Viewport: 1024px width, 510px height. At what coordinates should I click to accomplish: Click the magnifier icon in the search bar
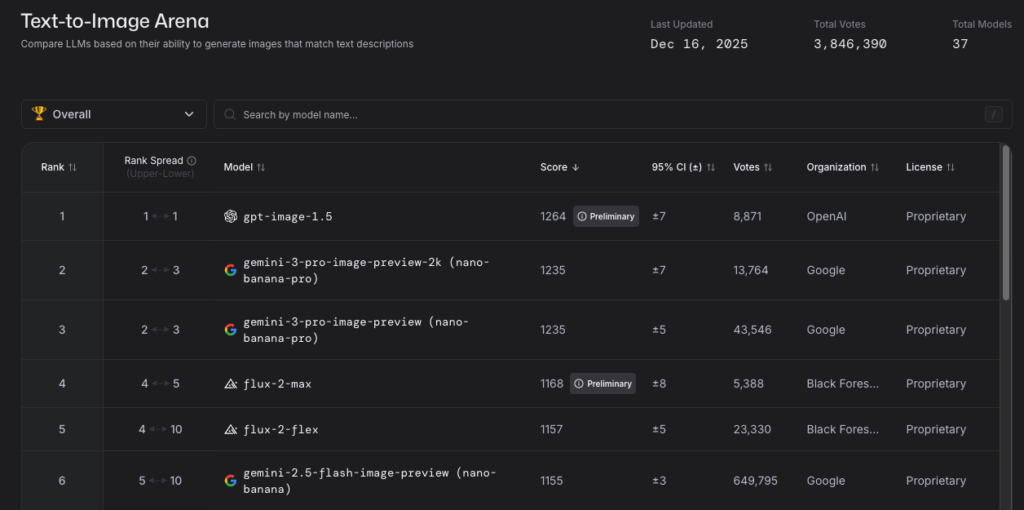click(230, 115)
